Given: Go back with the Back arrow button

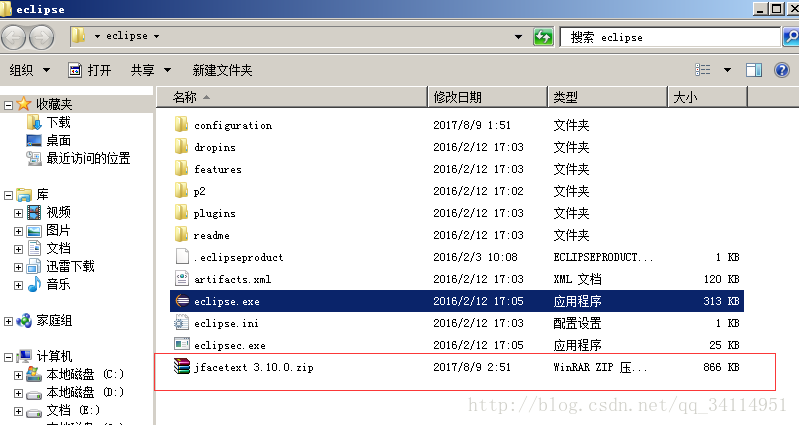Looking at the screenshot, I should click(14, 37).
